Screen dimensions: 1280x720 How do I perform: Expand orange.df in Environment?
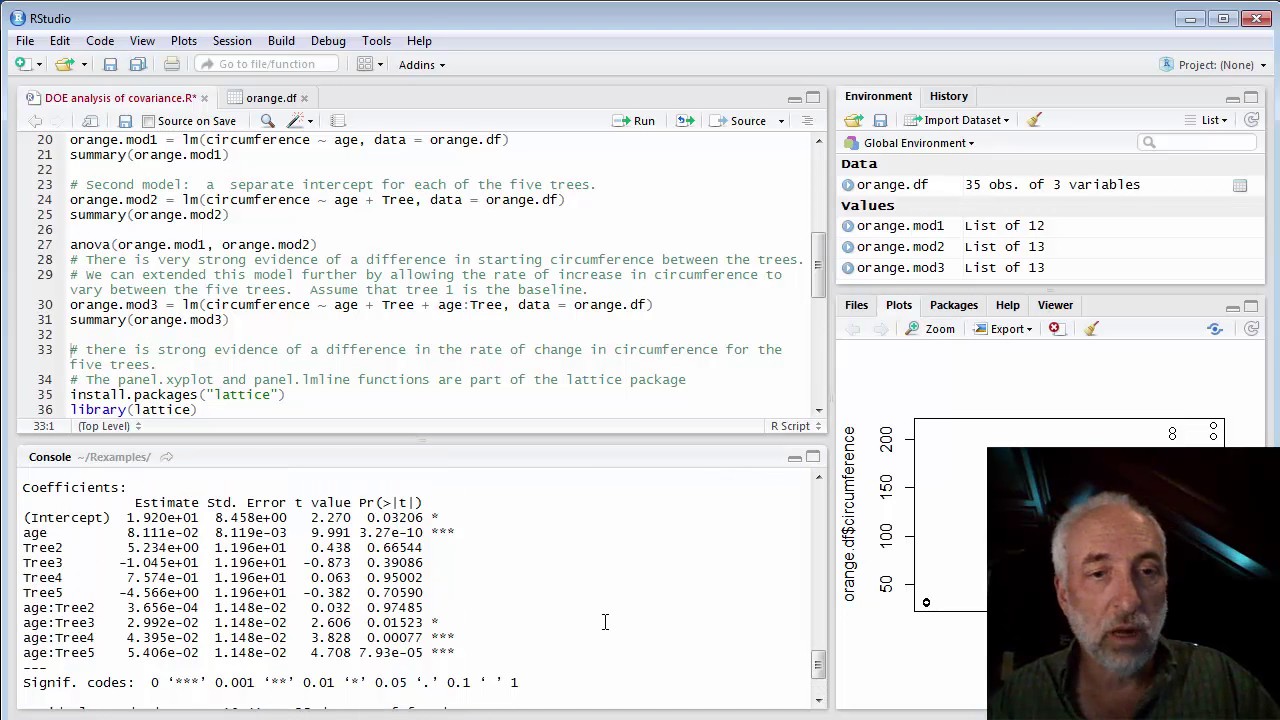[848, 185]
